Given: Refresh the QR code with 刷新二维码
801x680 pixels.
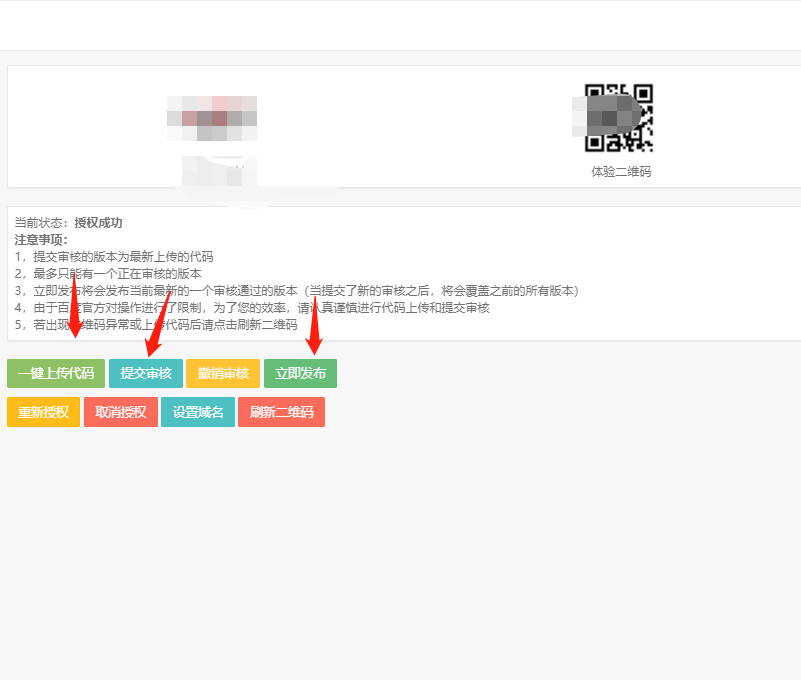Looking at the screenshot, I should click(x=281, y=412).
